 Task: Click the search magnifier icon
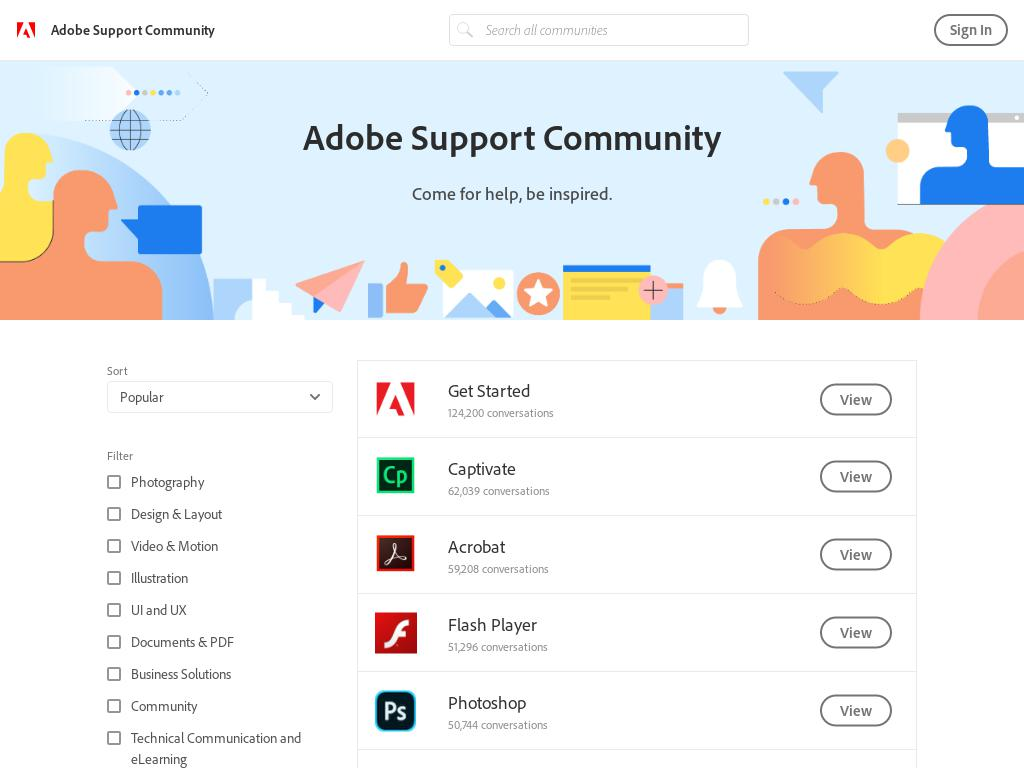coord(465,30)
